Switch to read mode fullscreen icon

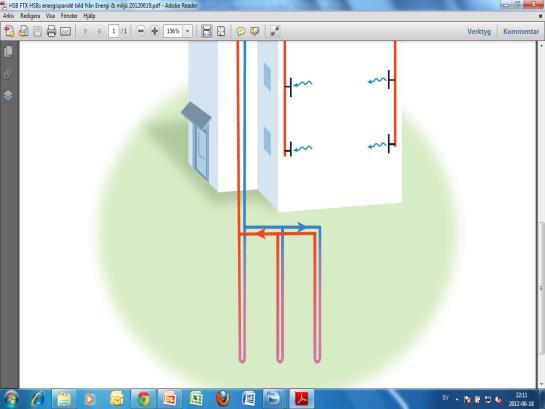[x=275, y=31]
